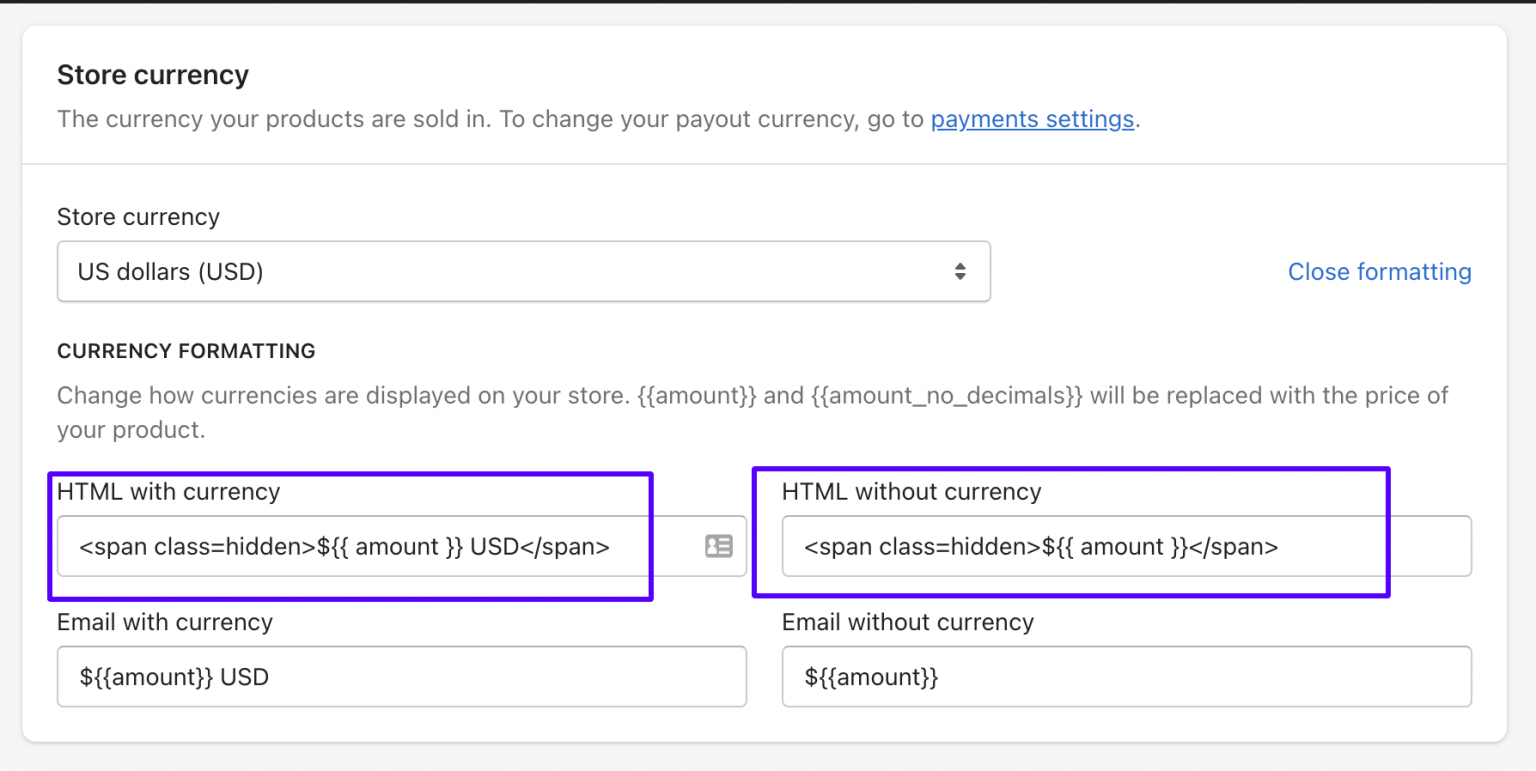The height and width of the screenshot is (771, 1536).
Task: Click the HTML with currency label
Action: pos(169,491)
